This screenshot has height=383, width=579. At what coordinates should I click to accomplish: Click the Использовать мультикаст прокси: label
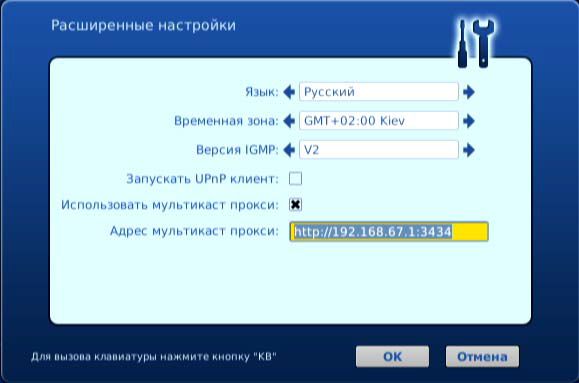[170, 205]
